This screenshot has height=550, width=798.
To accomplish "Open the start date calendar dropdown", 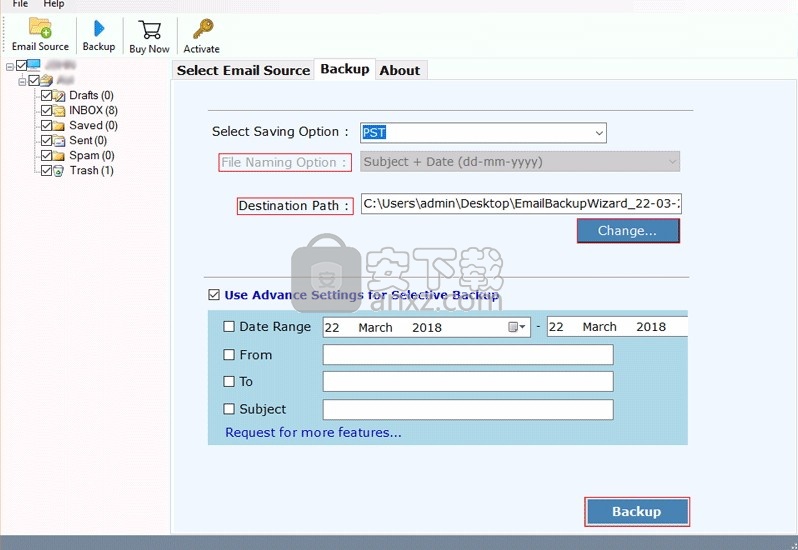I will coord(517,327).
